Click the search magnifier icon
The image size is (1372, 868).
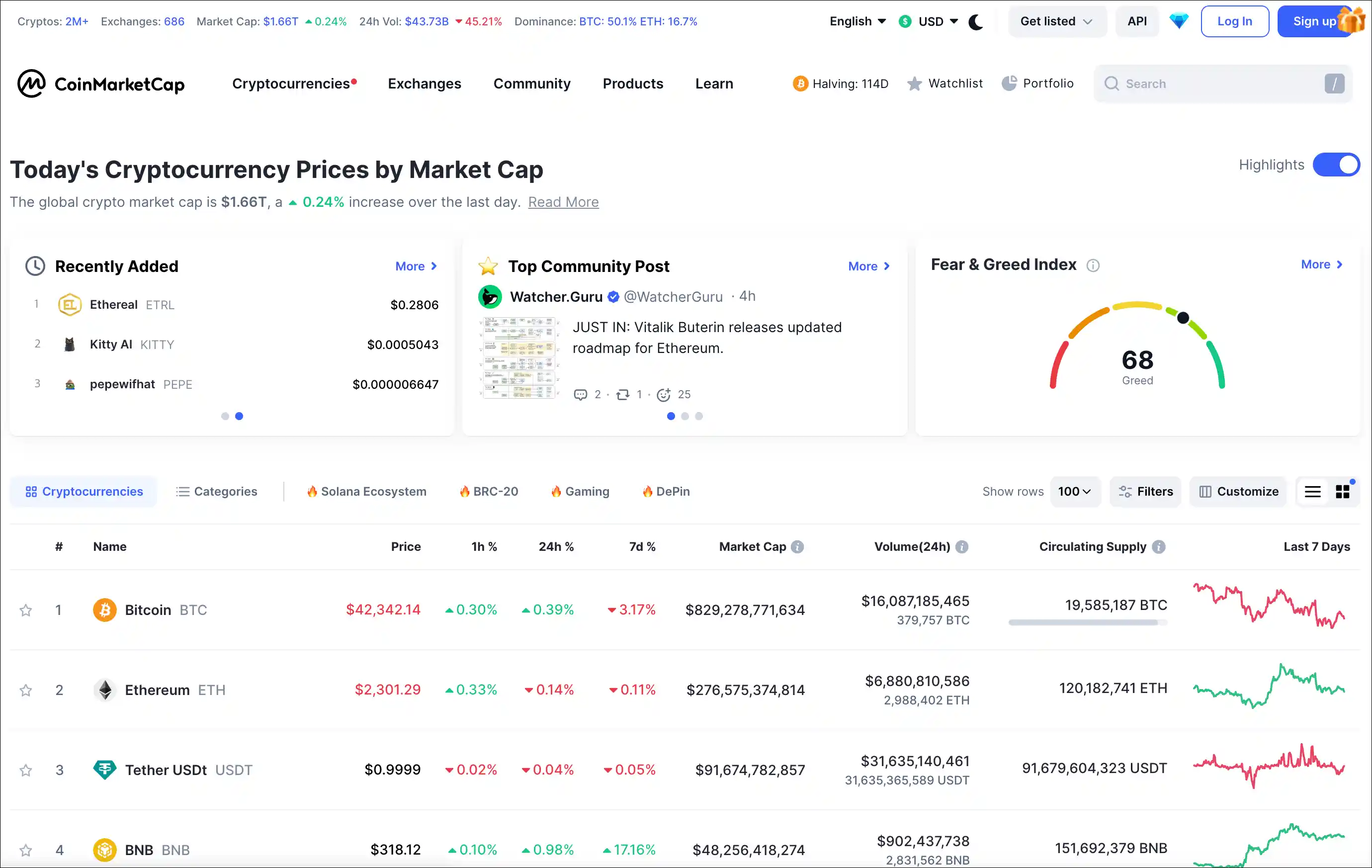pos(1111,84)
